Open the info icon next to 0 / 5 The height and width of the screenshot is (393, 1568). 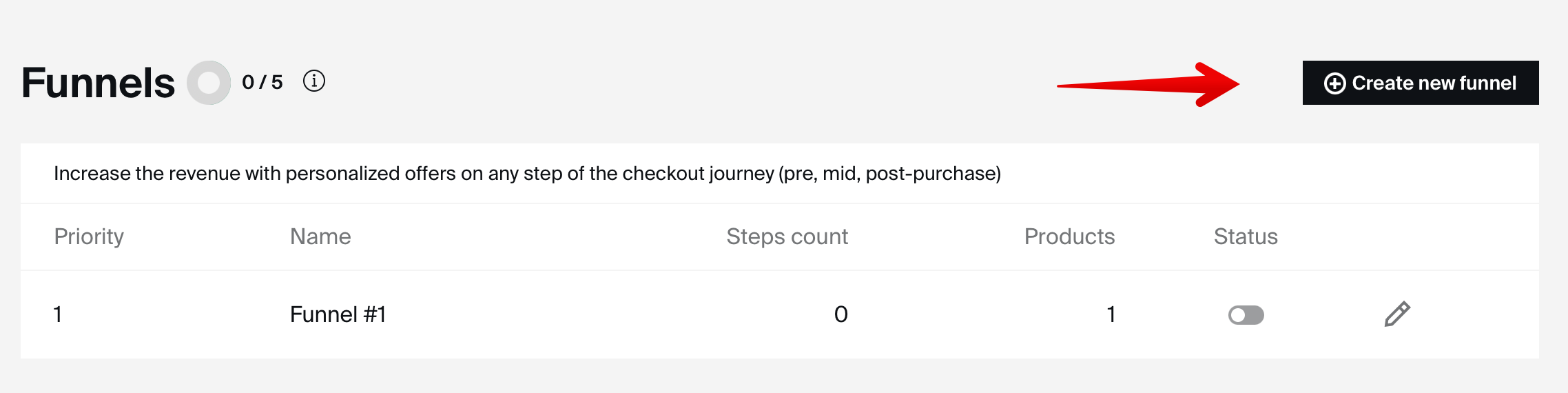tap(314, 81)
